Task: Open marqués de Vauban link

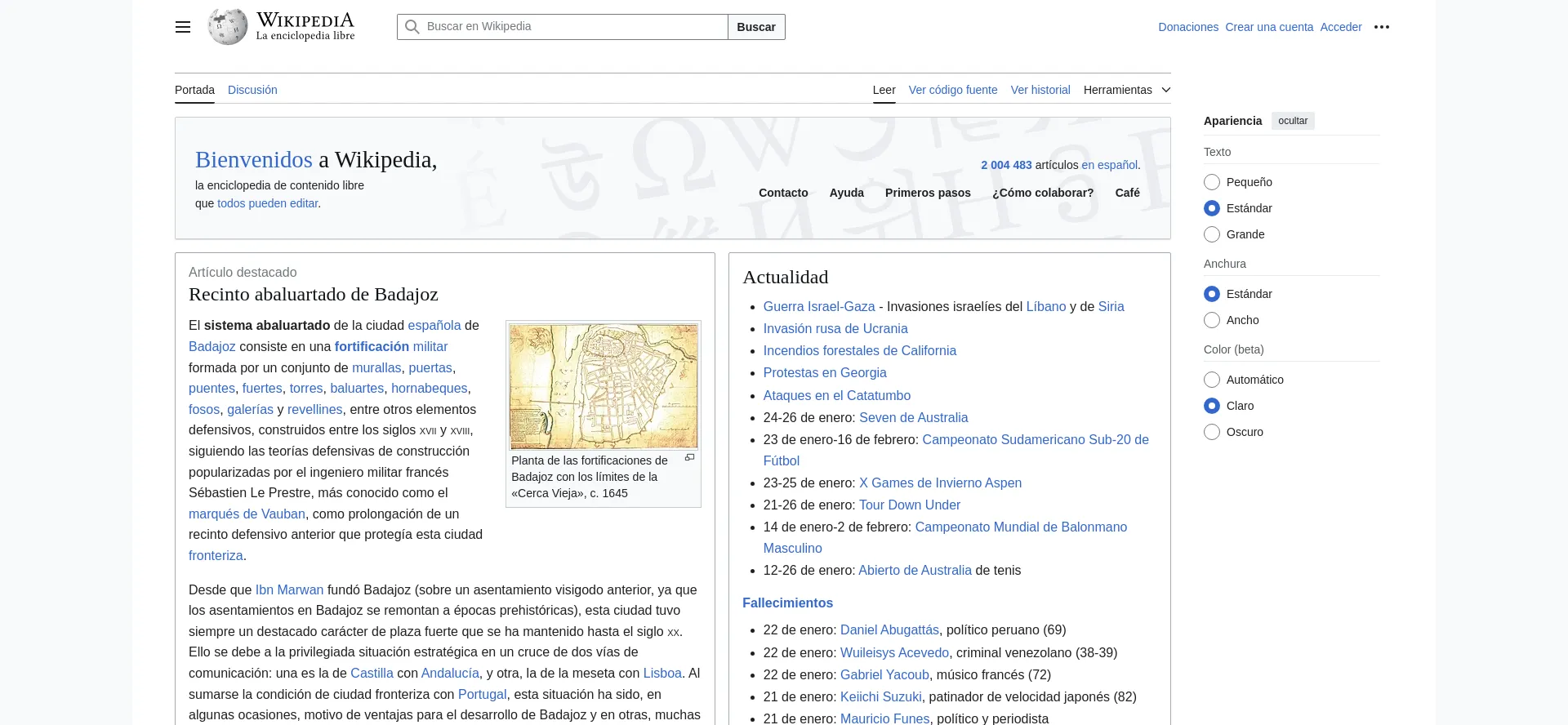Action: [247, 514]
